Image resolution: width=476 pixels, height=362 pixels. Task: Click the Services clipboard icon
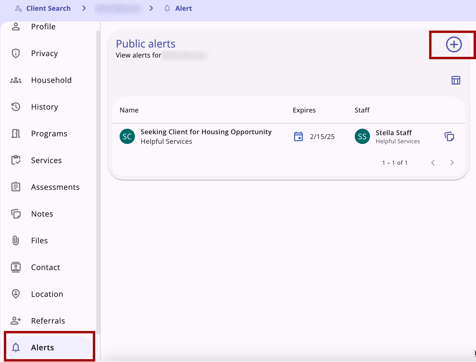16,160
